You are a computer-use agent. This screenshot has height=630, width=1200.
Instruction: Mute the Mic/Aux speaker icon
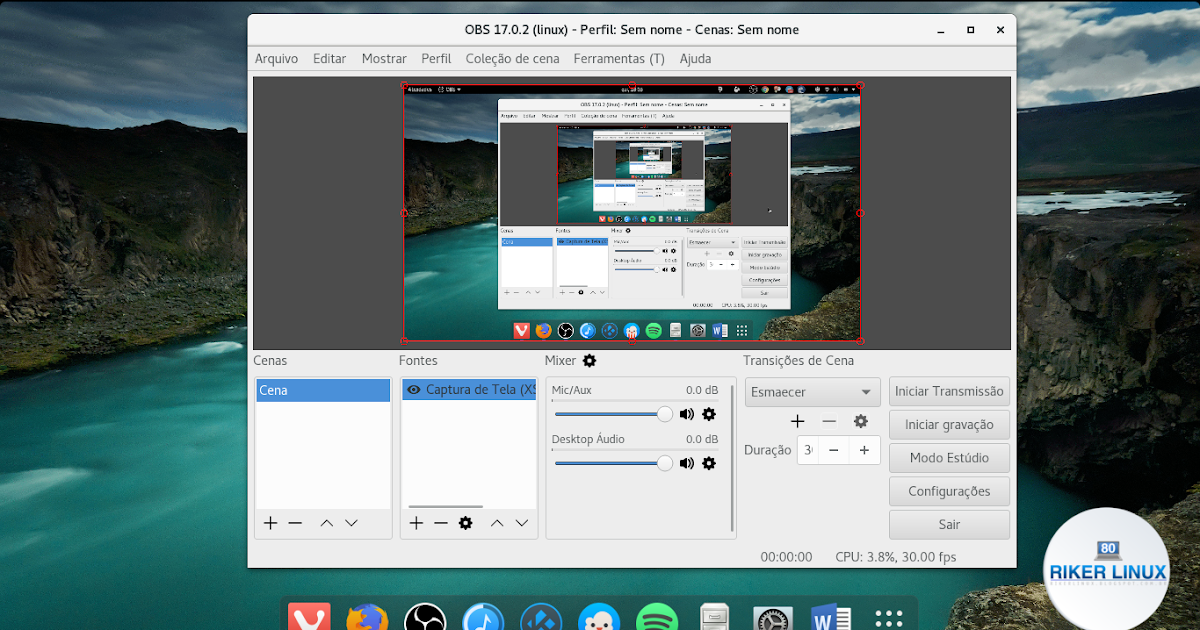point(687,414)
